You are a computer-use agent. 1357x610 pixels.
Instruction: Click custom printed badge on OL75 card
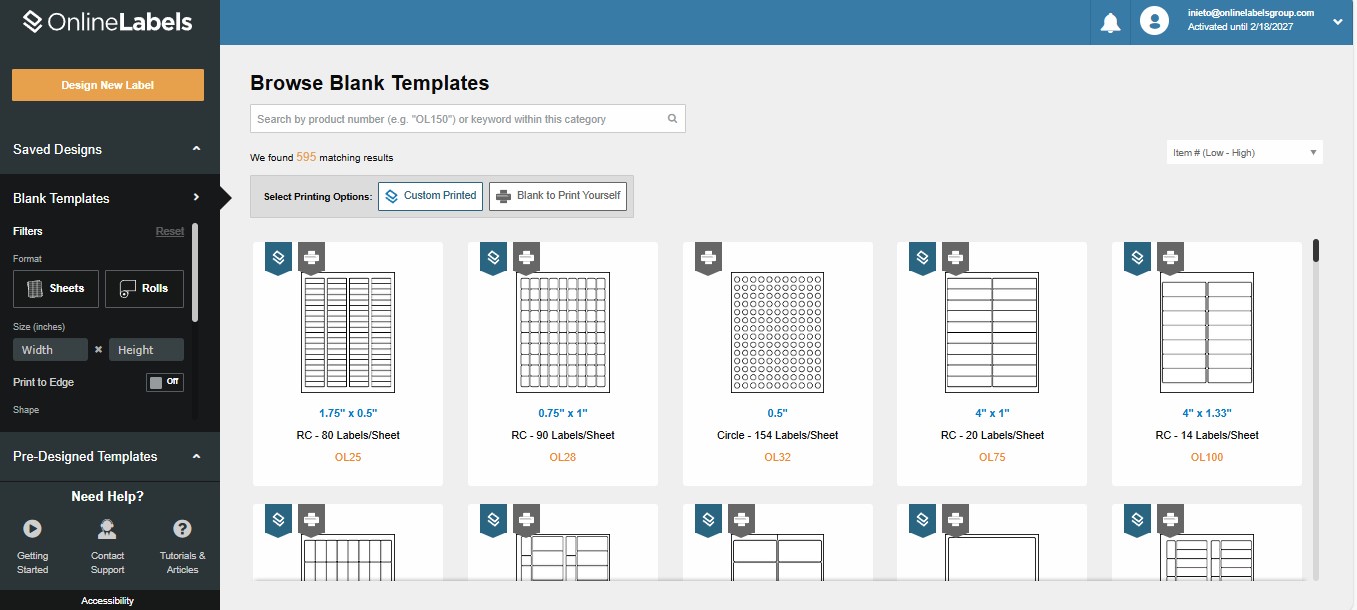tap(922, 257)
